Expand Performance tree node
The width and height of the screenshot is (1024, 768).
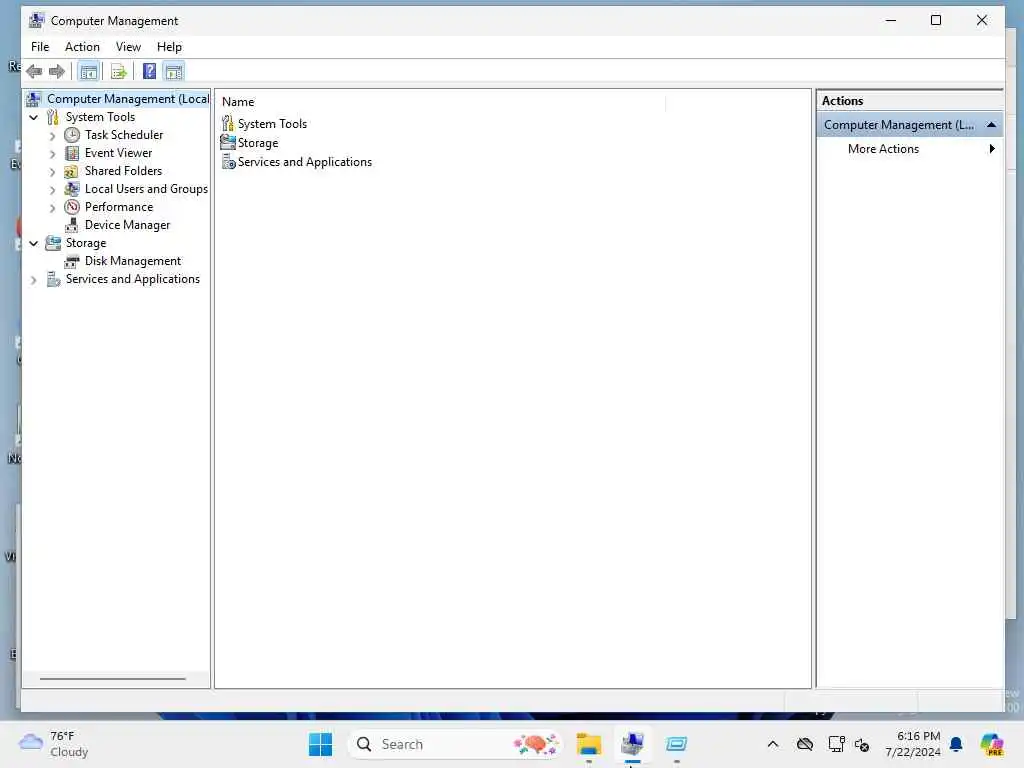[x=53, y=208]
